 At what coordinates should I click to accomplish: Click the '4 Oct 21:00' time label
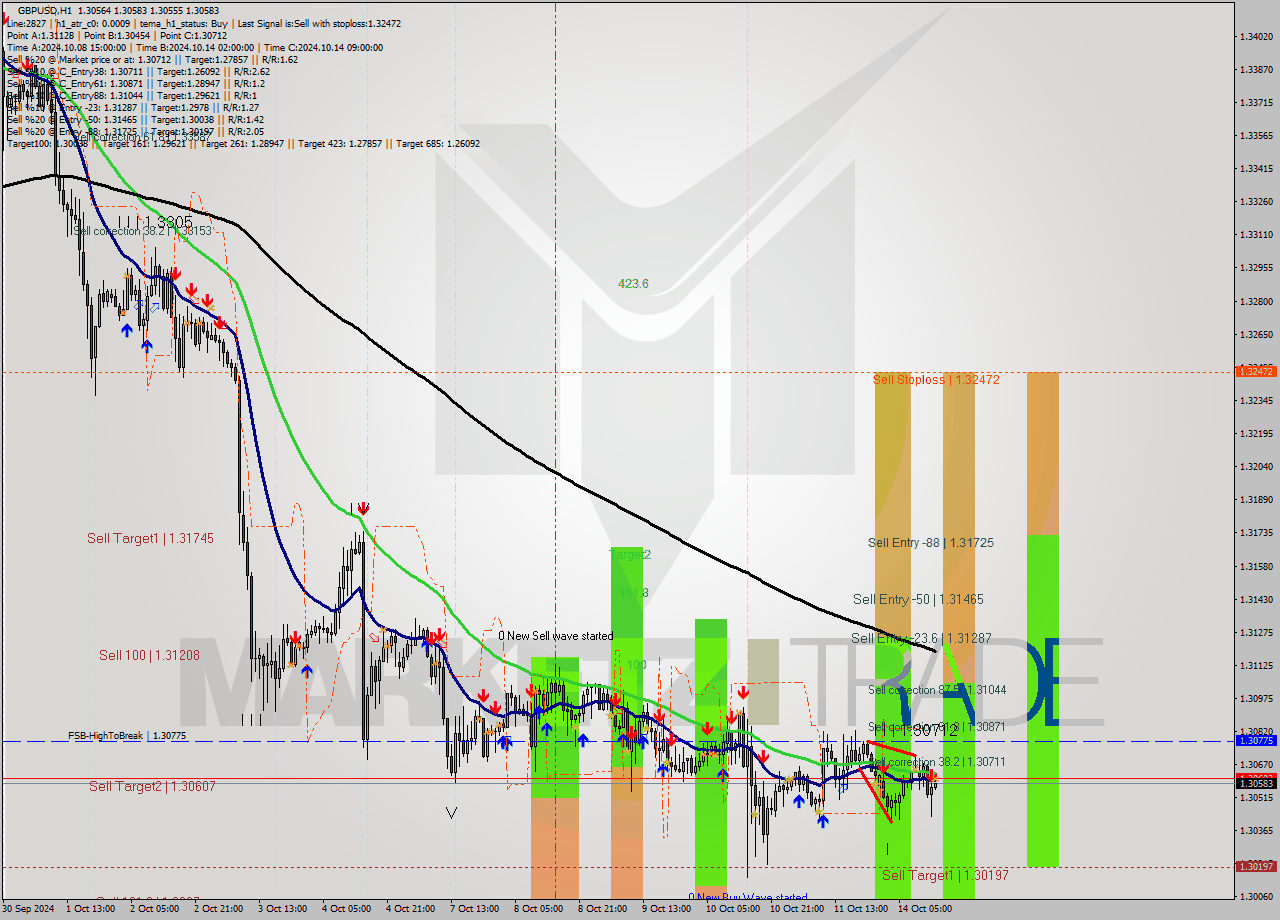410,909
